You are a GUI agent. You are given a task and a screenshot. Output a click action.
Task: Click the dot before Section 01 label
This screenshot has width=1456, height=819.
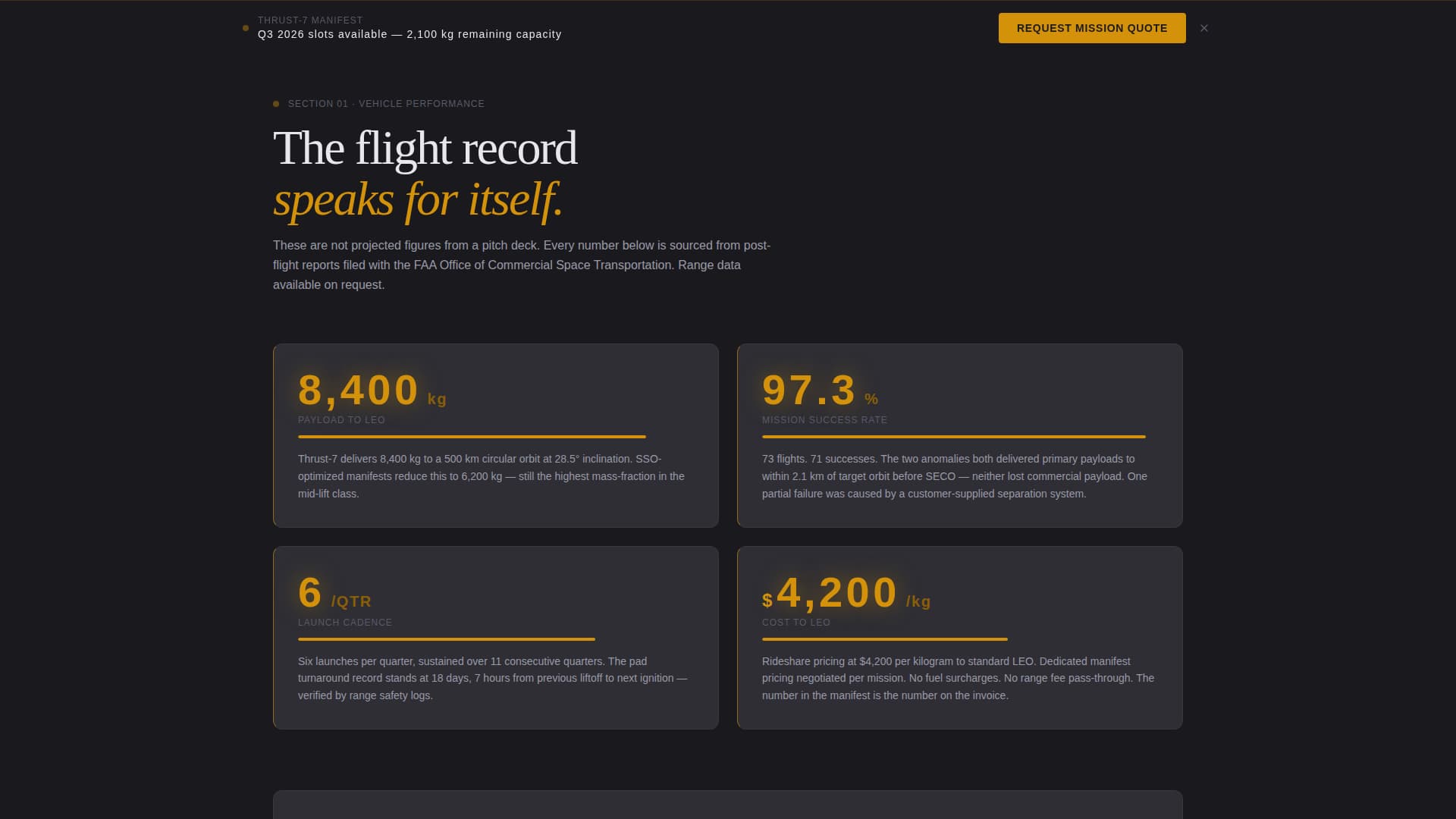point(276,104)
